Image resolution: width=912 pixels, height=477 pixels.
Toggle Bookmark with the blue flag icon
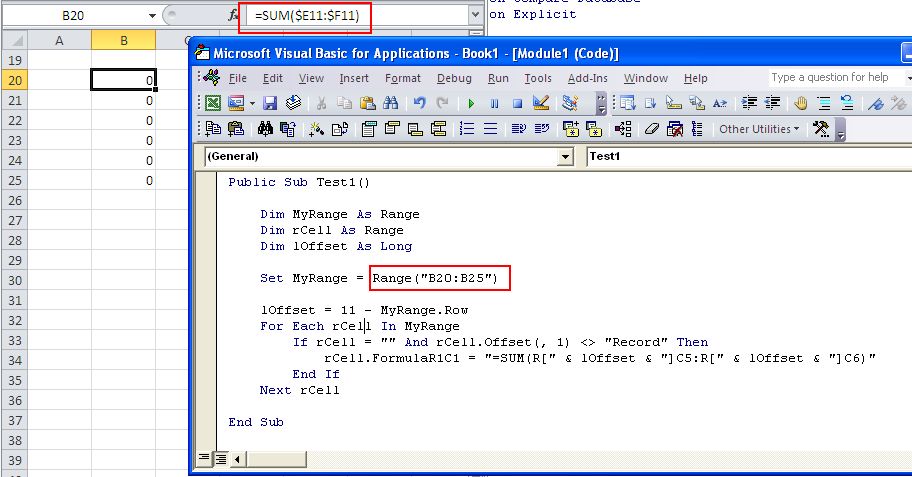[x=875, y=104]
